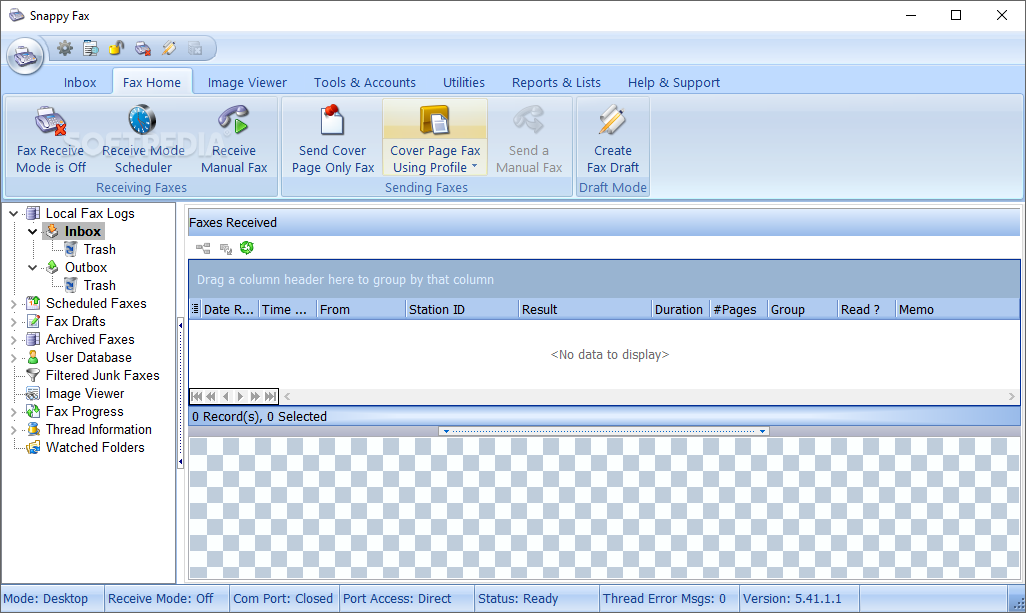Click the document list quick-access icon
This screenshot has height=613, width=1026.
click(x=91, y=48)
